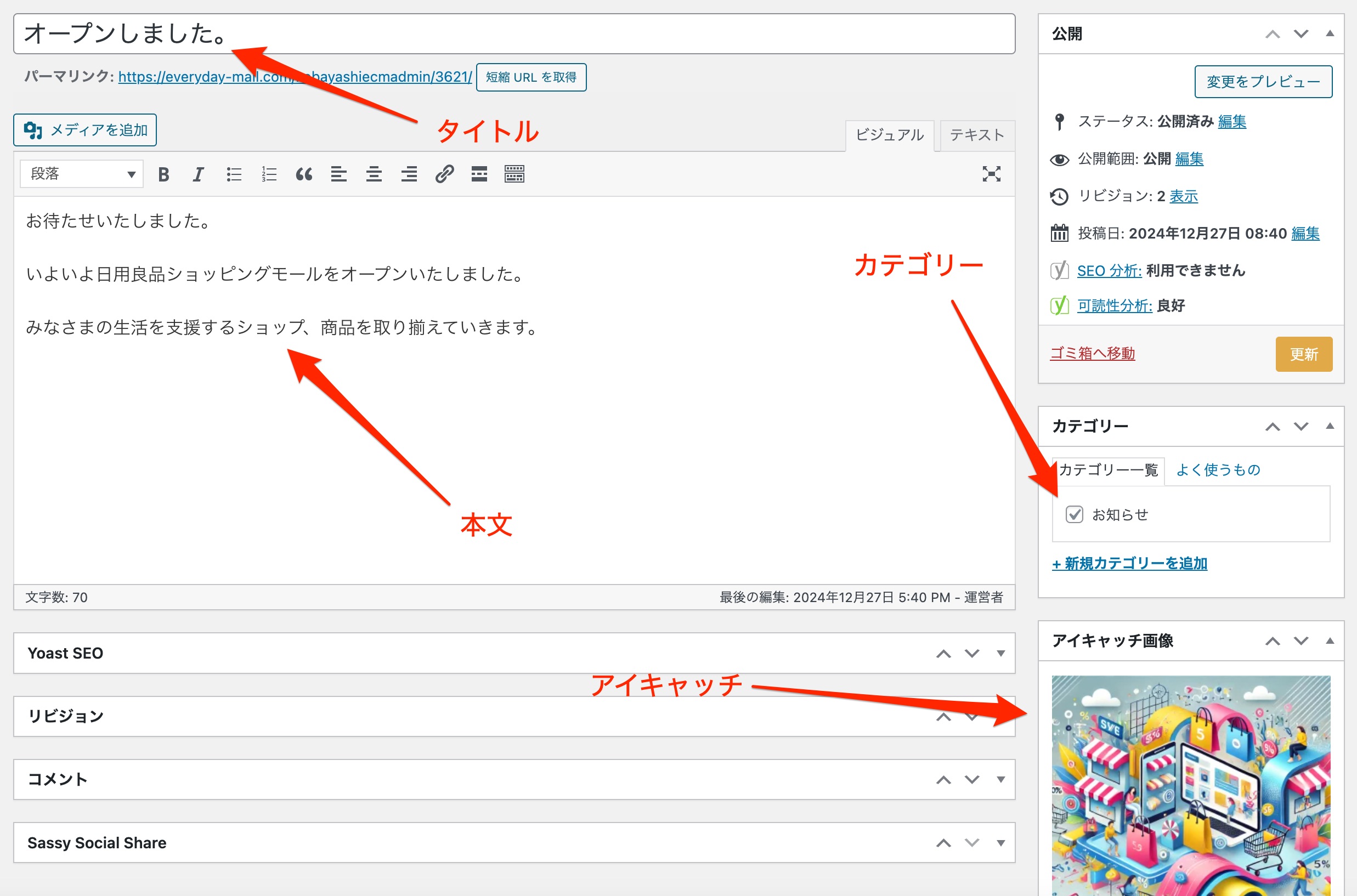
Task: Uncheck the お知らせ category checkbox
Action: click(x=1074, y=514)
